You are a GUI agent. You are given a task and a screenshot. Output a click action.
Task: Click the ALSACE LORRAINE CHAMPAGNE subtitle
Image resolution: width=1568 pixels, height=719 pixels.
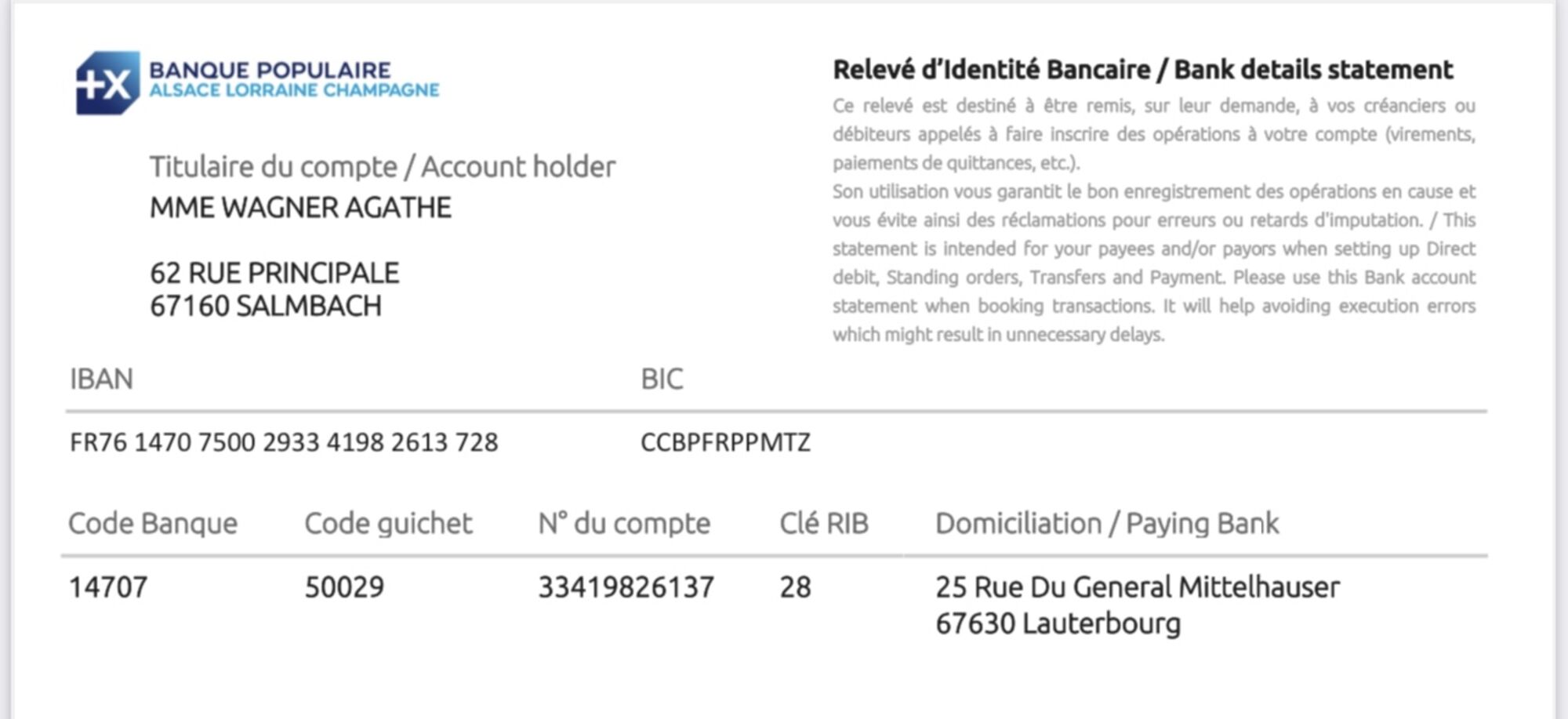pos(294,90)
